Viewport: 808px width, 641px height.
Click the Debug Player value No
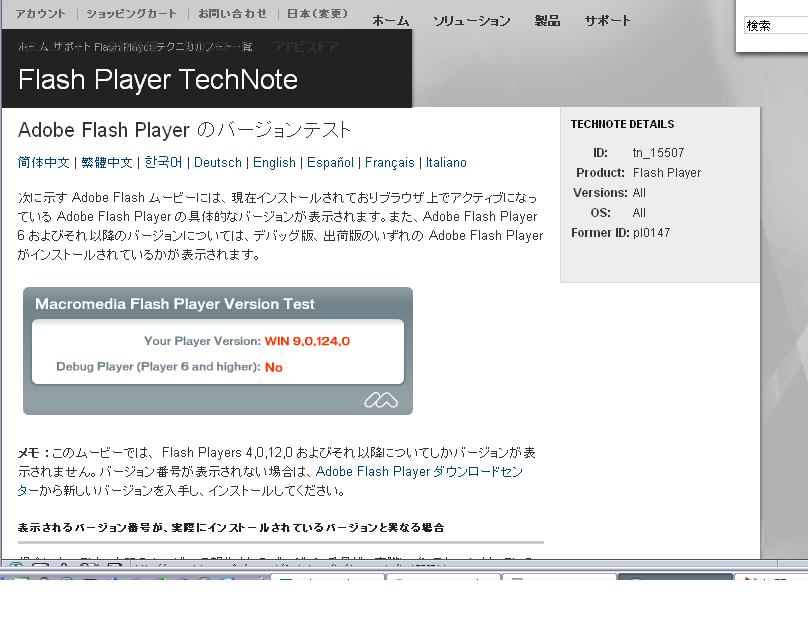point(274,367)
